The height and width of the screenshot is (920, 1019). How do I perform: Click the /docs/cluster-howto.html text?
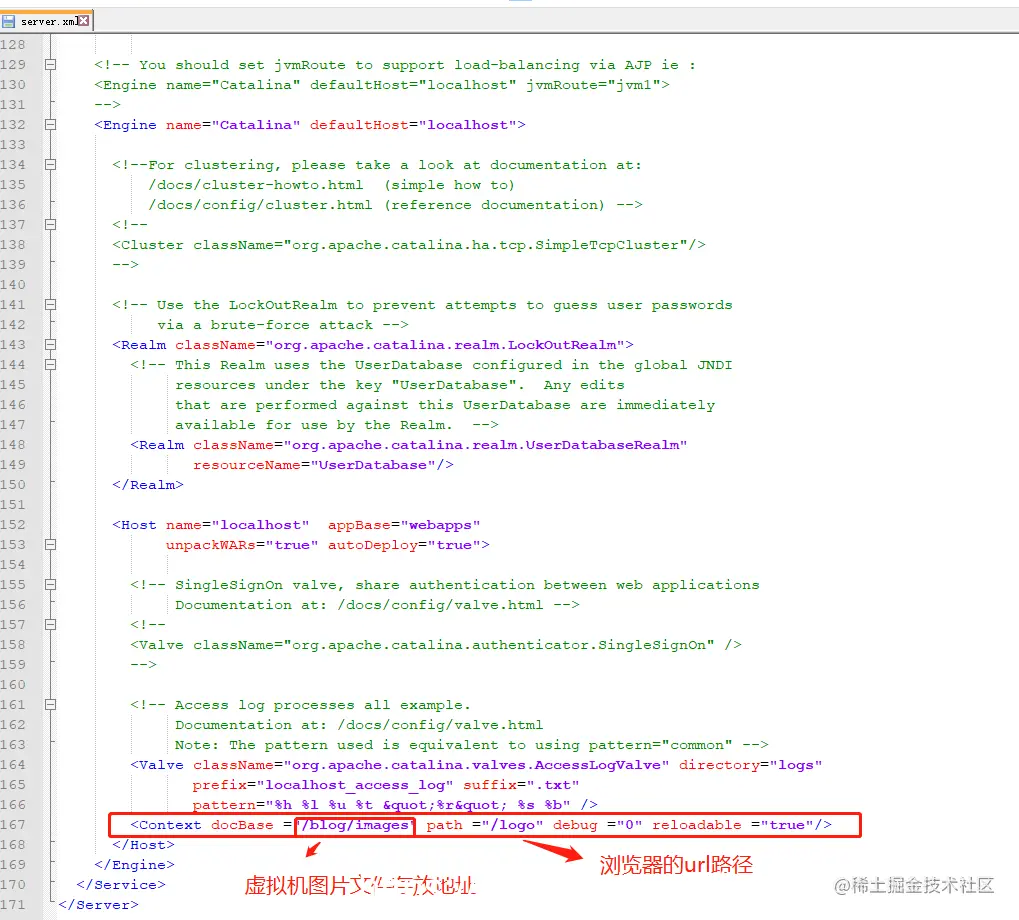(256, 185)
